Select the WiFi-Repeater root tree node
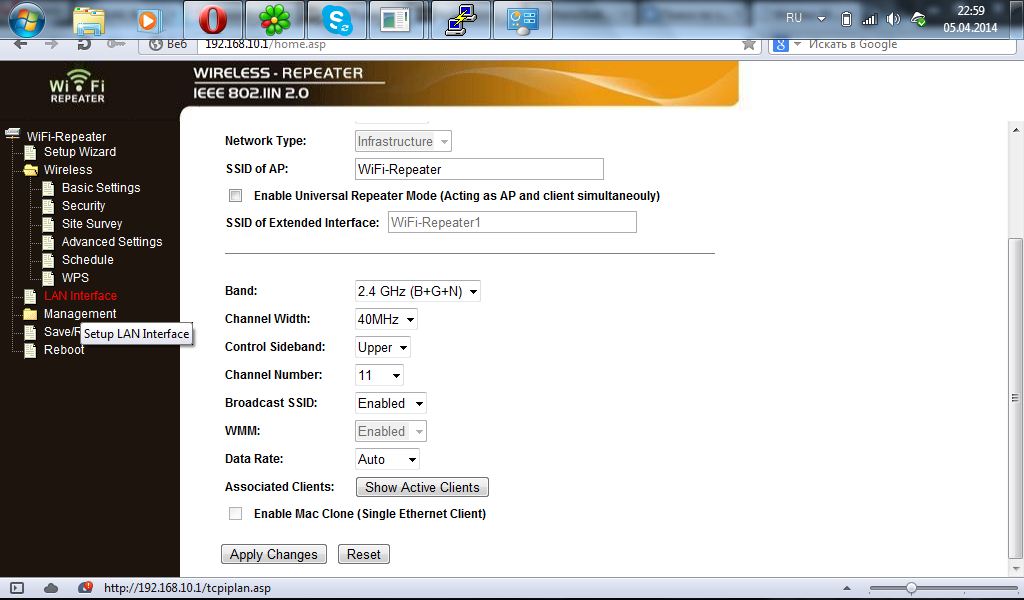 66,136
